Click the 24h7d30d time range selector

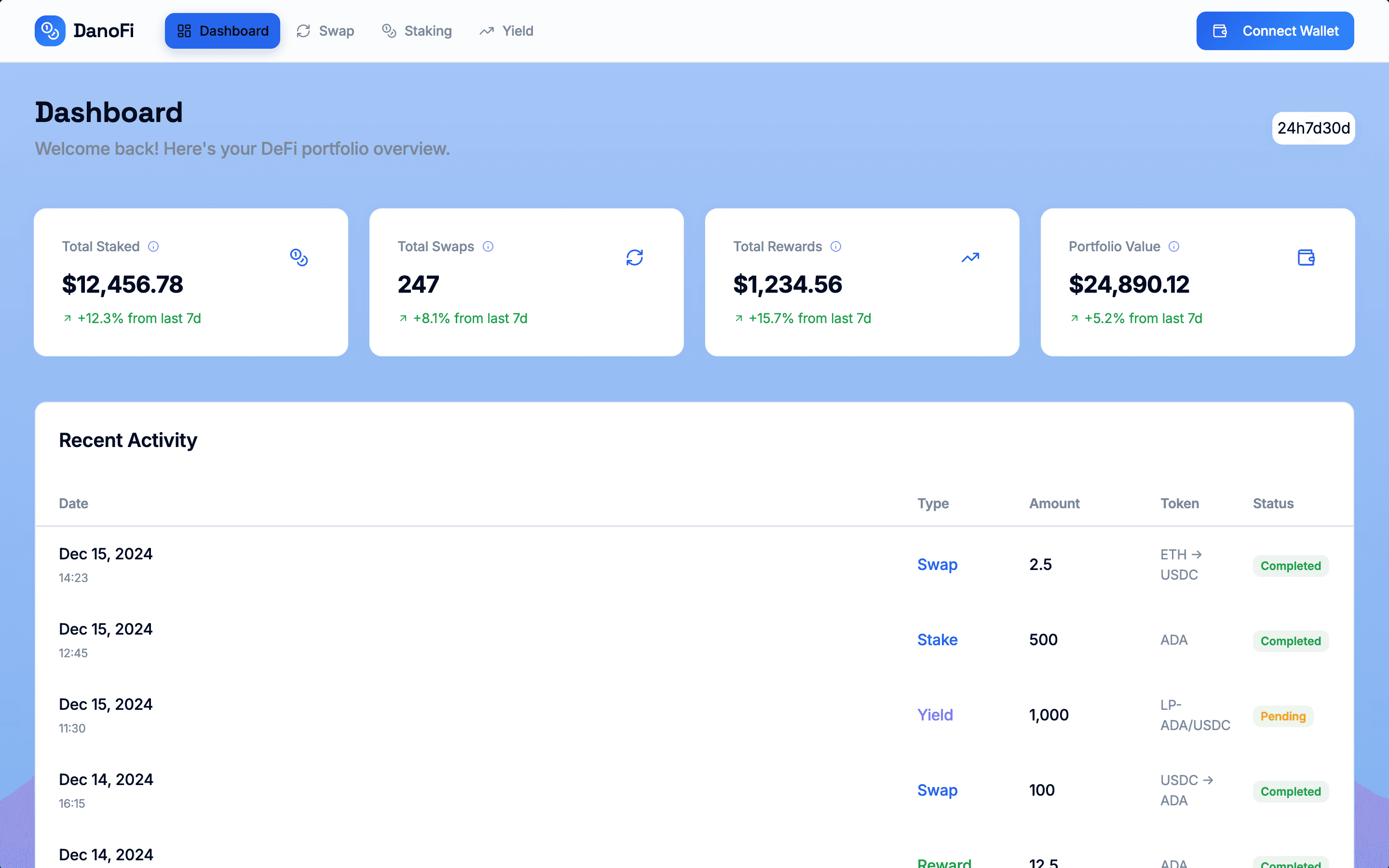coord(1313,128)
